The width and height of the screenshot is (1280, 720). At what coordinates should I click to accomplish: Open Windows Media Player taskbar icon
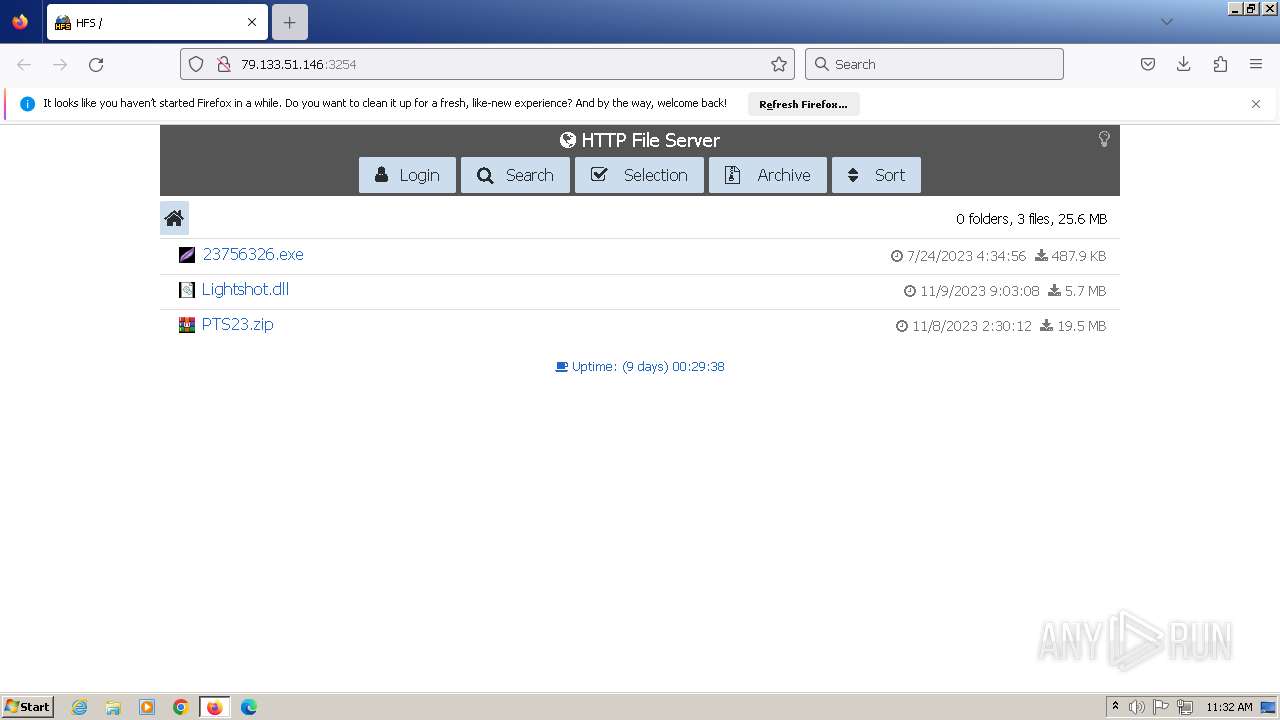click(x=147, y=707)
